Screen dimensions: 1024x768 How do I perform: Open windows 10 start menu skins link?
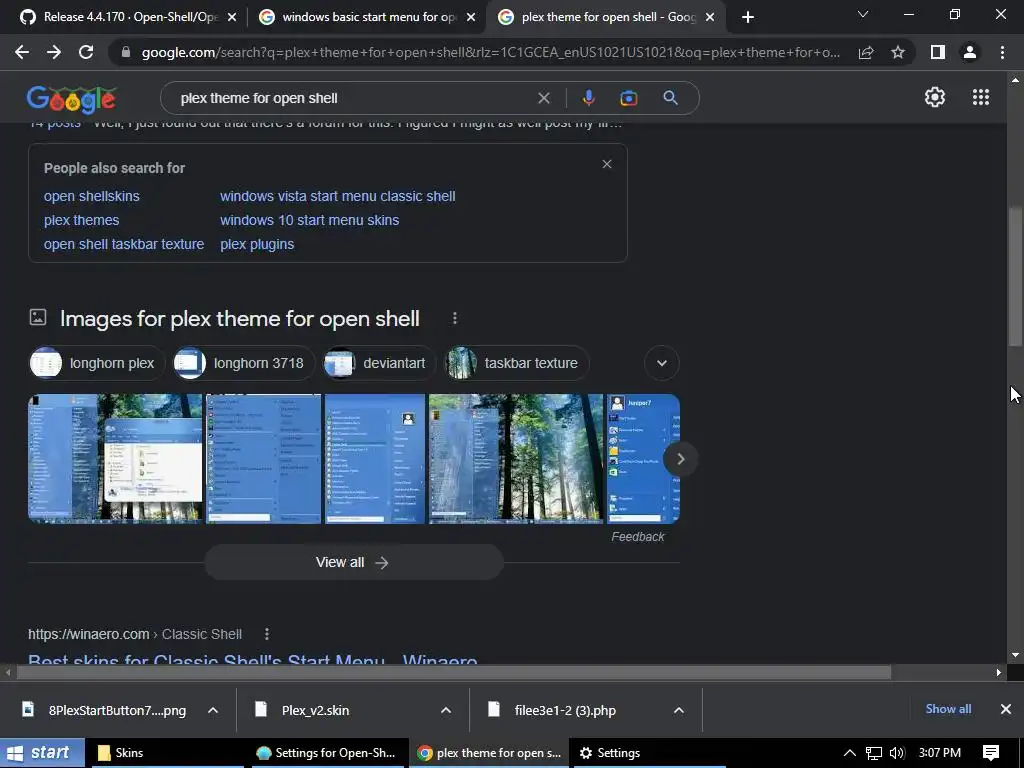[x=310, y=220]
